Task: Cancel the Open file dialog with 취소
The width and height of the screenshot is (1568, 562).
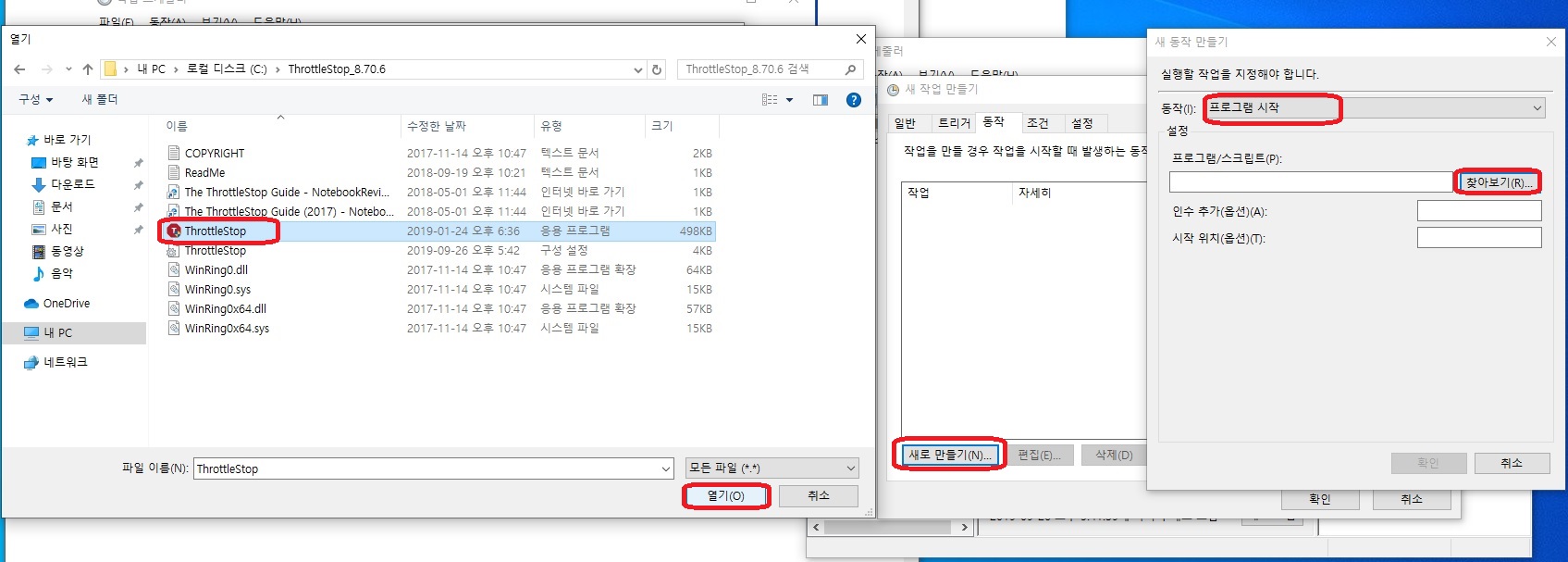Action: click(x=819, y=496)
